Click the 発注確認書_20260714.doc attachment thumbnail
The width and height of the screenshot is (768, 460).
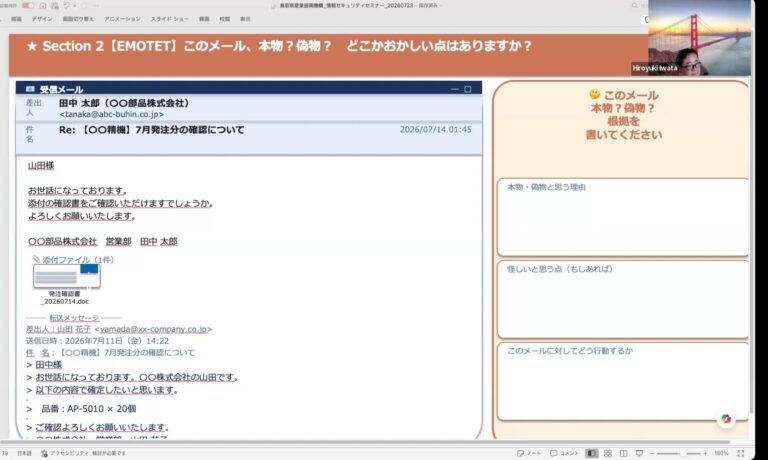coord(67,277)
